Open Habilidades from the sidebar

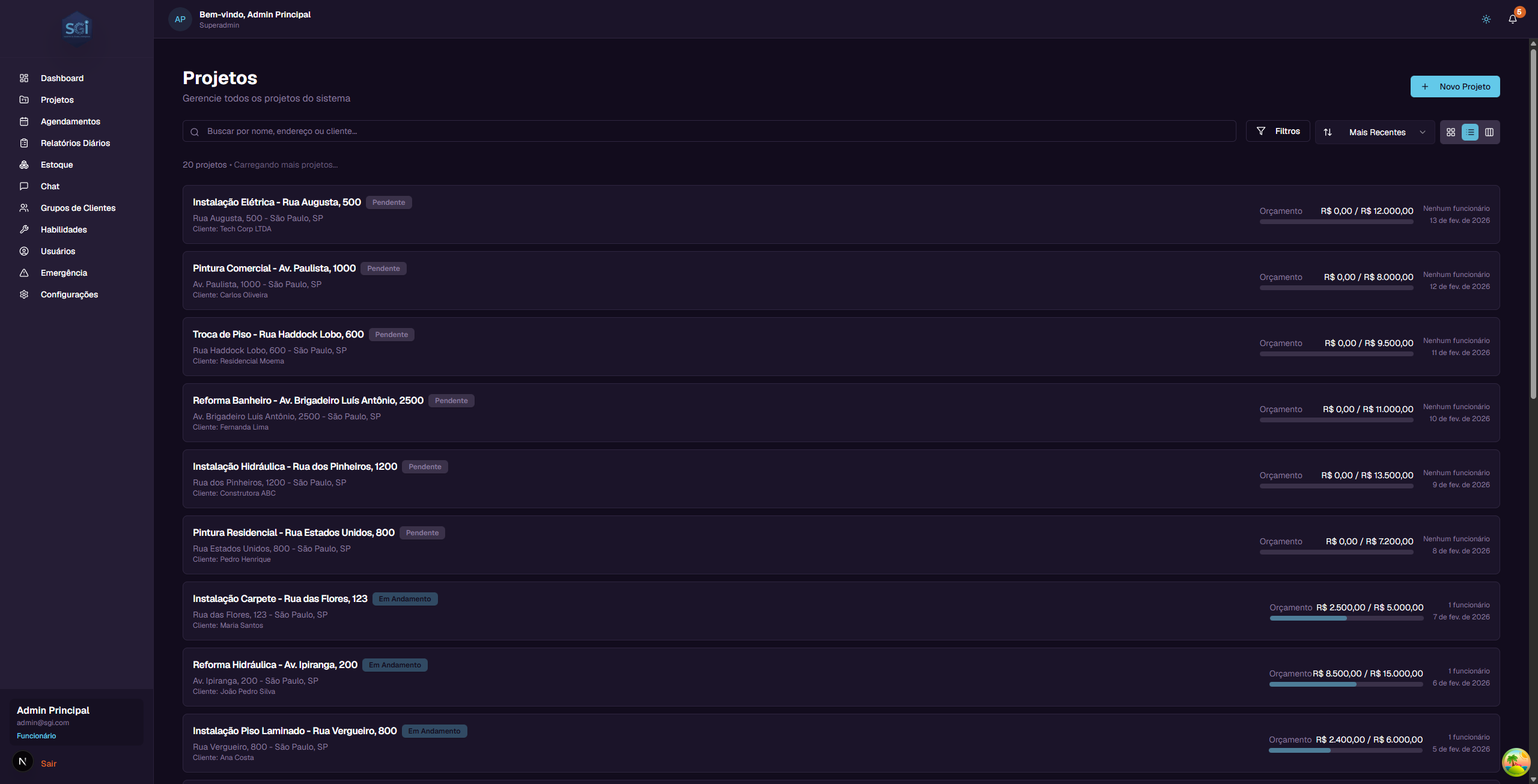(64, 229)
